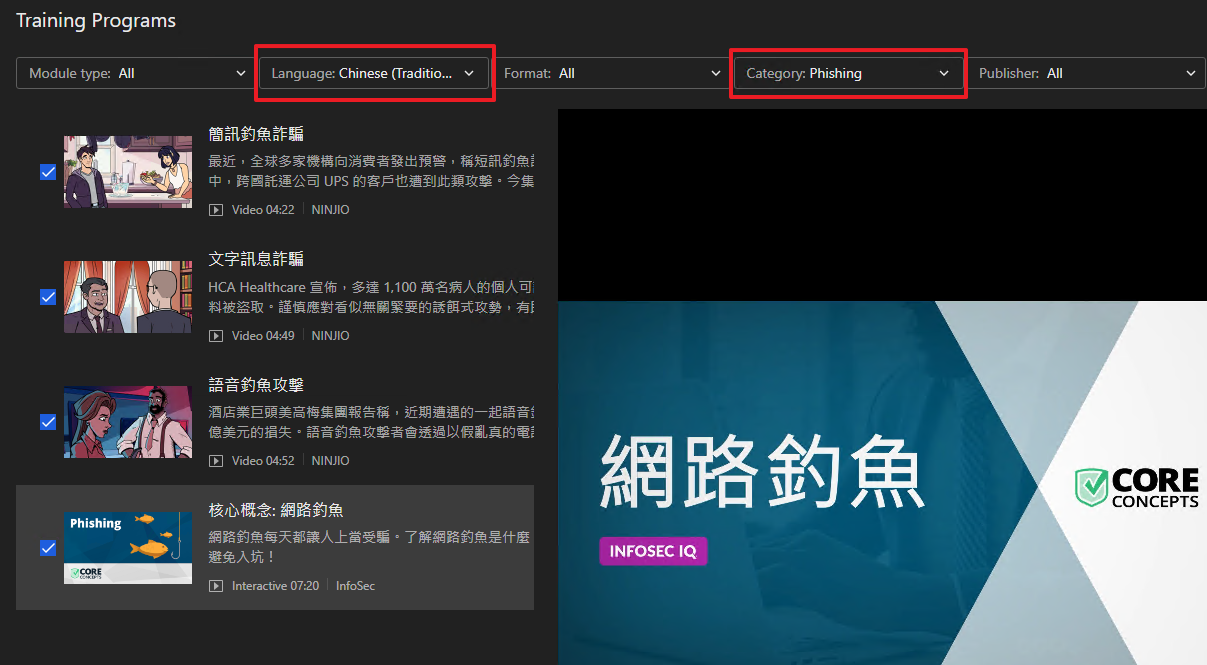This screenshot has height=665, width=1207.
Task: Deselect the 核心概念: 網路釣魚 checkbox
Action: tap(48, 547)
